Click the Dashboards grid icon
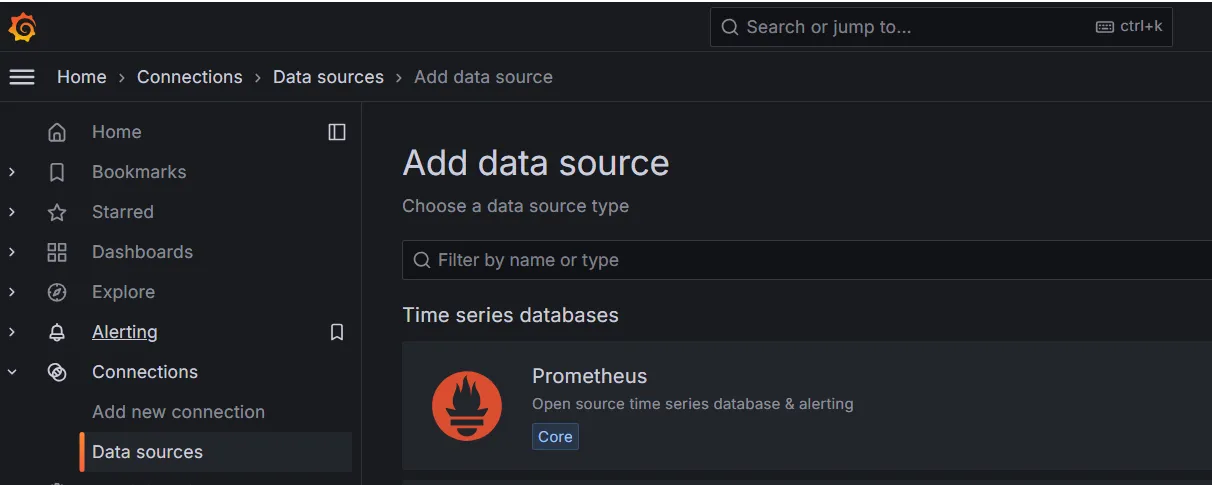This screenshot has width=1212, height=485. click(x=57, y=252)
